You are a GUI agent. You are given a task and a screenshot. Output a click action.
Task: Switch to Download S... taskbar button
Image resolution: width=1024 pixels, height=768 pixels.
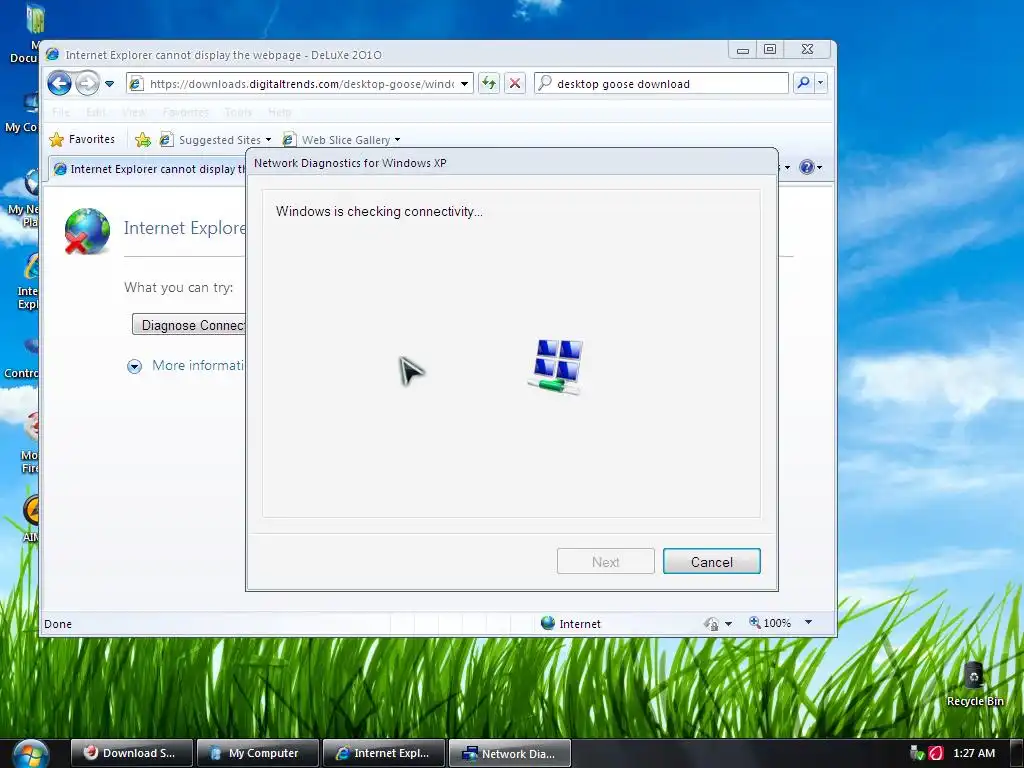(131, 753)
